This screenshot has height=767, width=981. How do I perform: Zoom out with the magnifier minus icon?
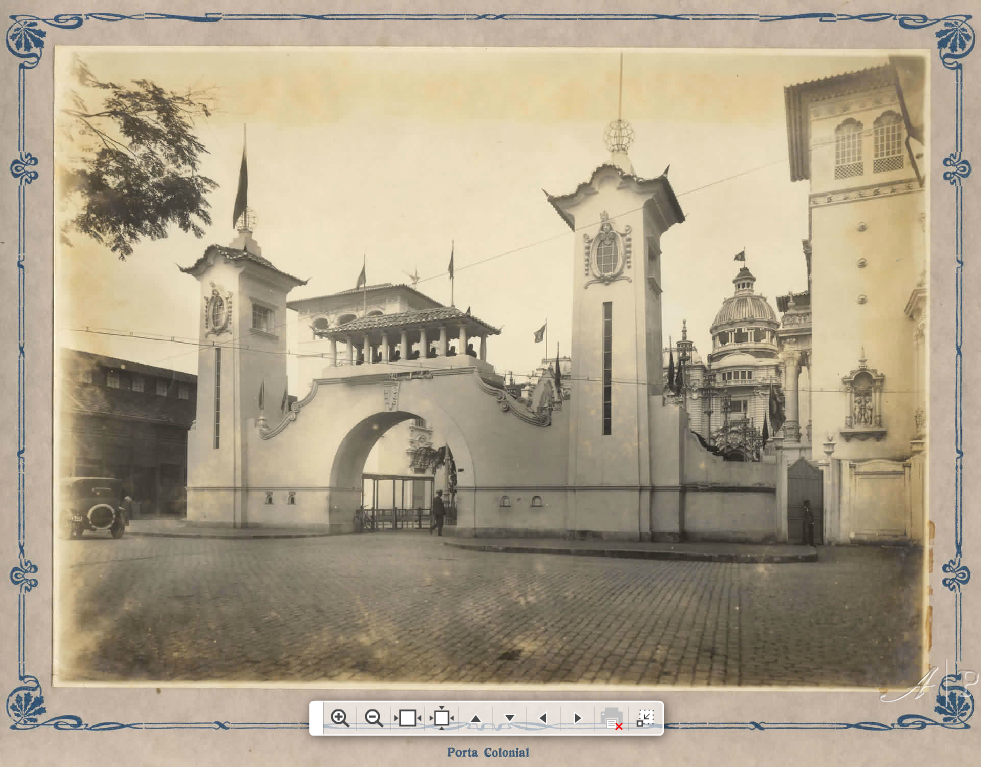coord(374,718)
